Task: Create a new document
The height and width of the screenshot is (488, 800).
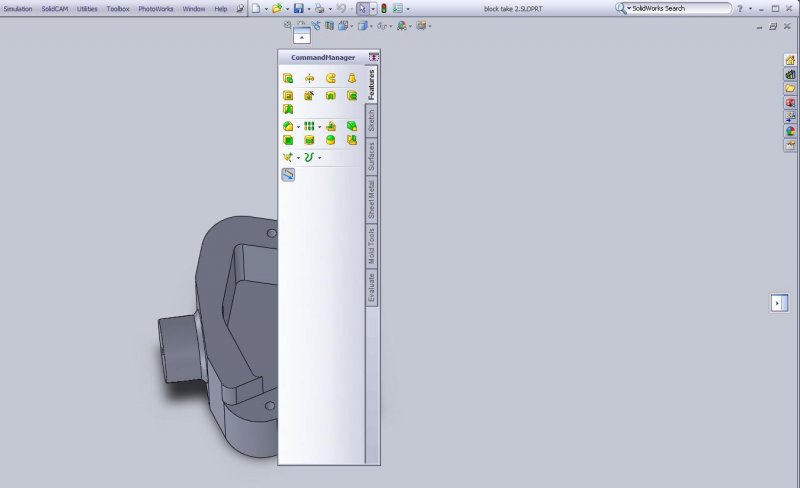Action: pos(256,9)
